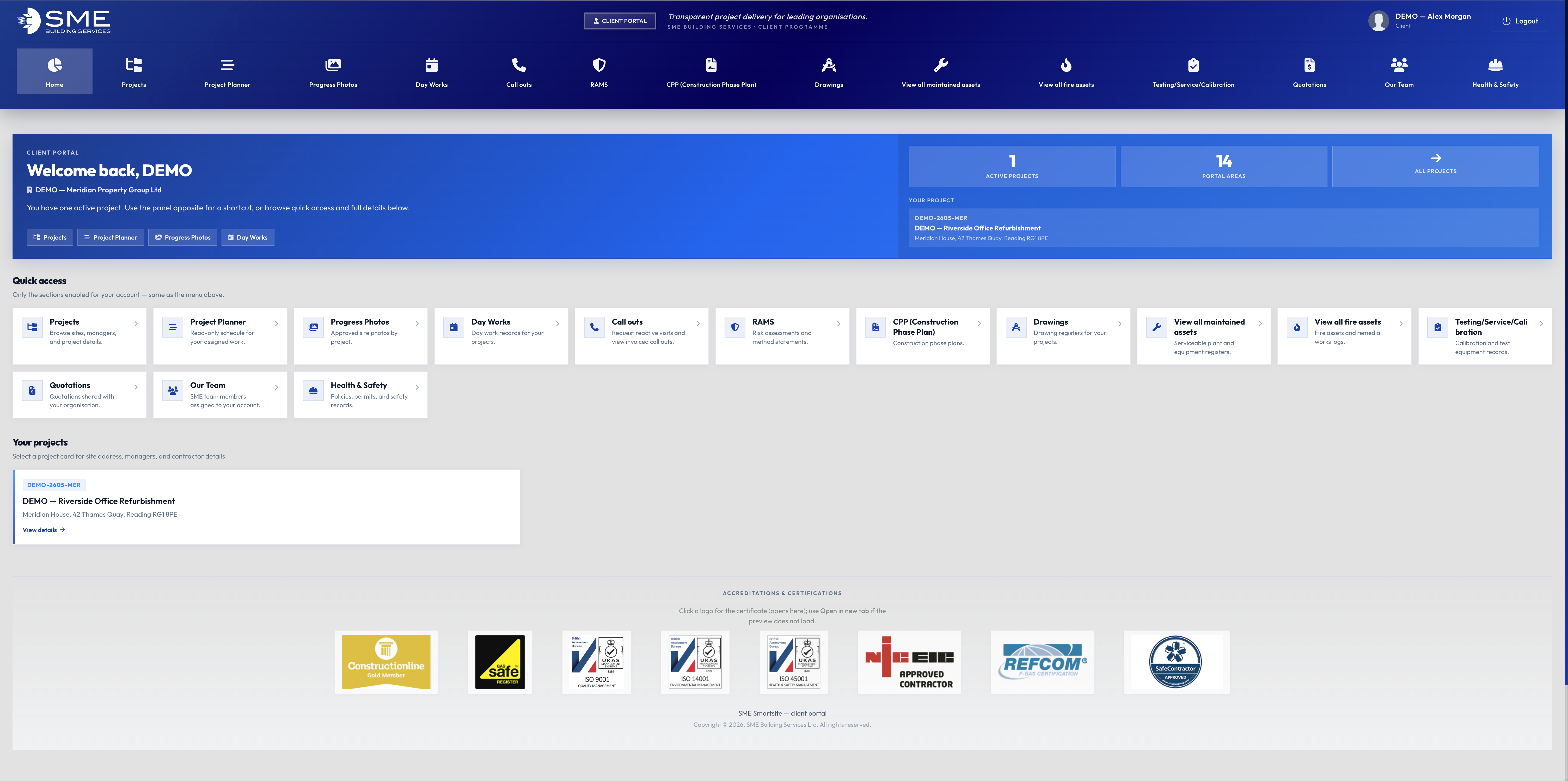
Task: Click RAMS quick access card icon
Action: [x=735, y=327]
